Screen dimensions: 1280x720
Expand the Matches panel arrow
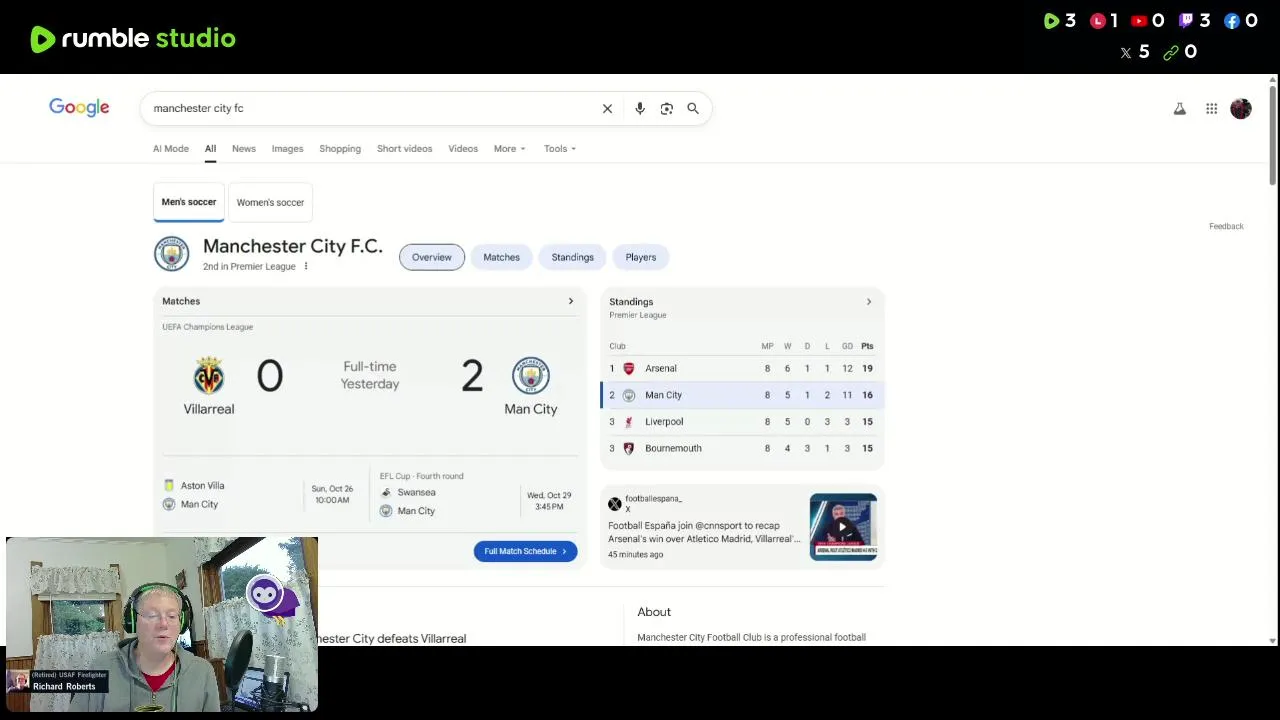click(571, 301)
